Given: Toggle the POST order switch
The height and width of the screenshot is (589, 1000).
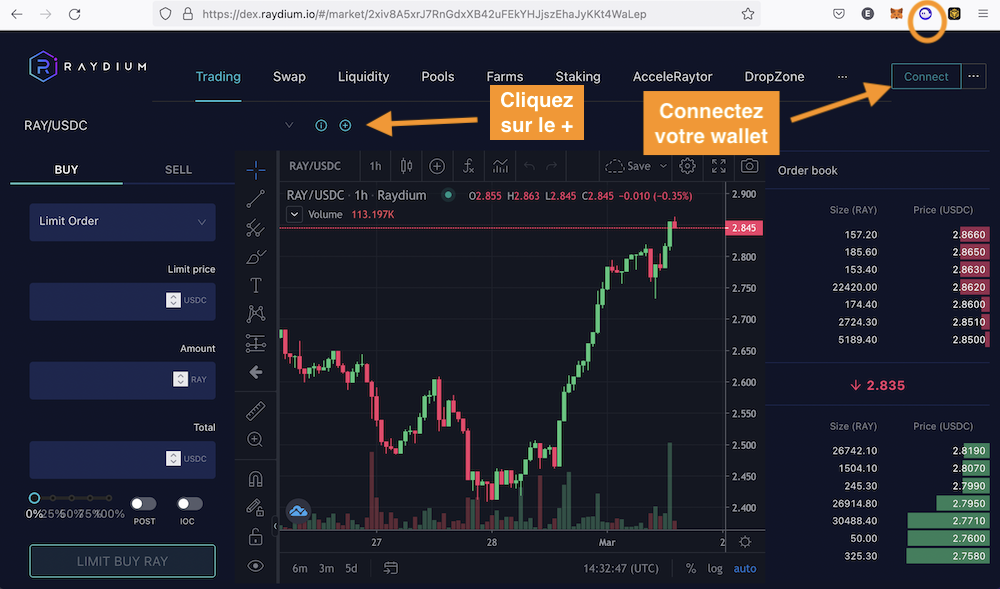Looking at the screenshot, I should 143,504.
